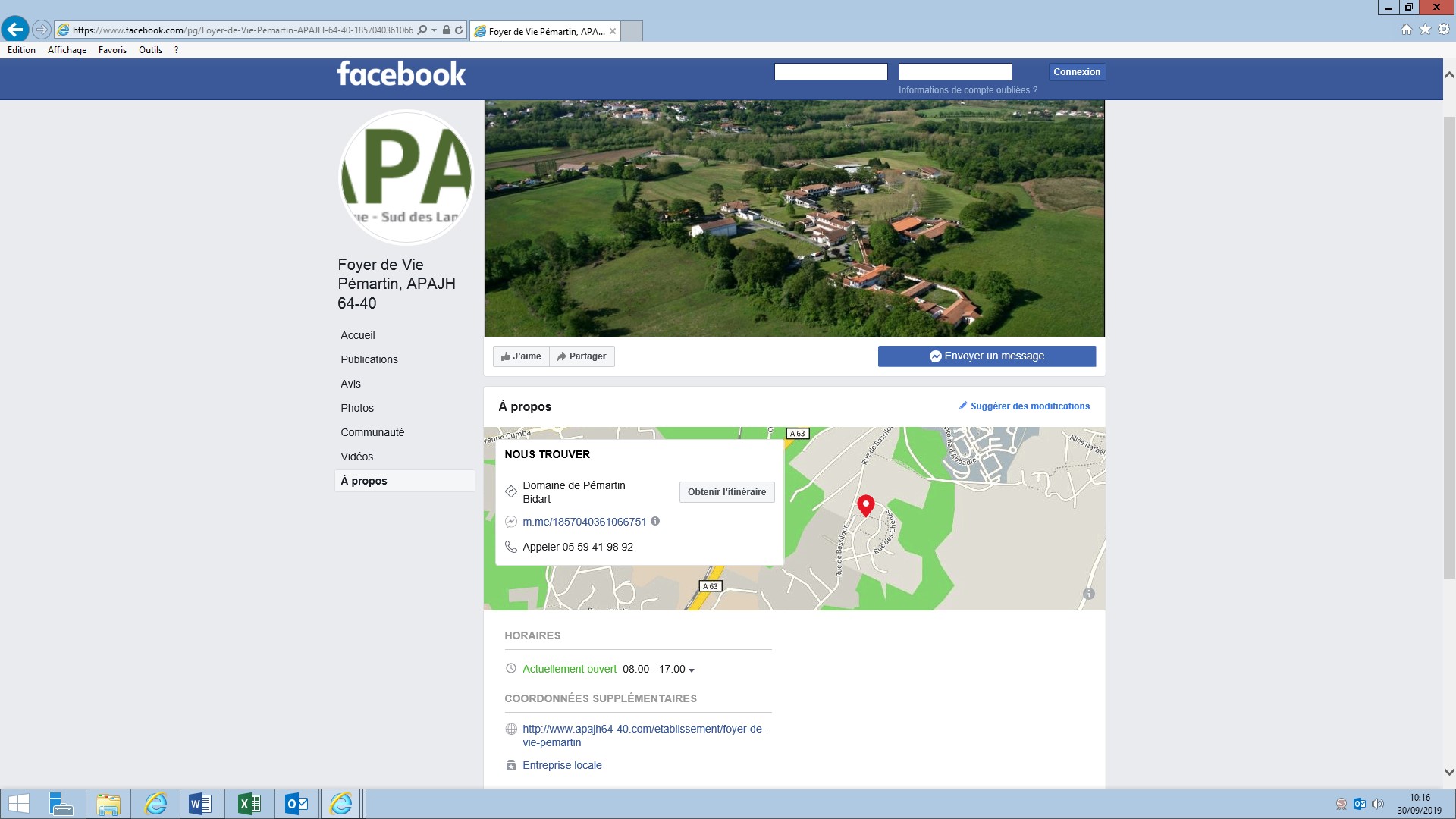Open the m.me/1857040361066751 messenger link
Viewport: 1456px width, 819px height.
(x=584, y=522)
